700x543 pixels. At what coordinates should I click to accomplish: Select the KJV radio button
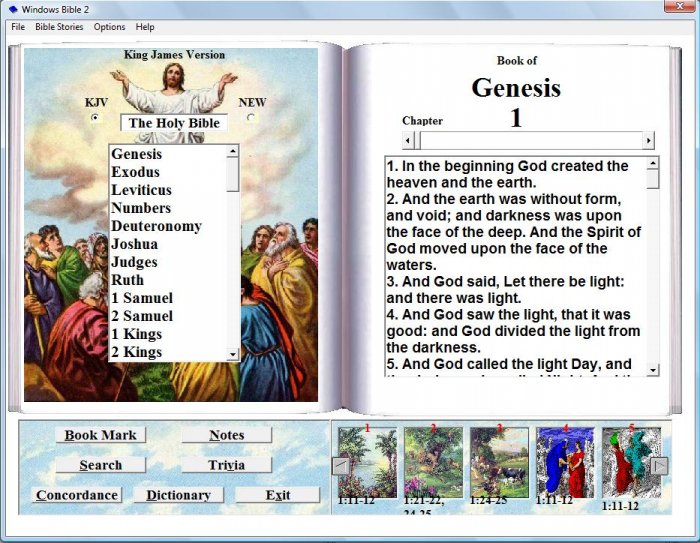(x=95, y=117)
